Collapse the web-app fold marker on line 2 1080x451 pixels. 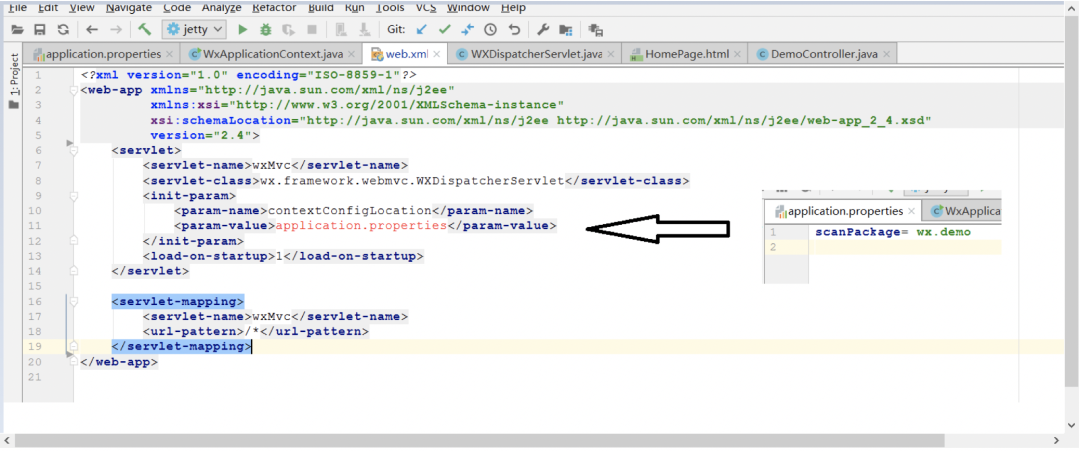(x=73, y=90)
